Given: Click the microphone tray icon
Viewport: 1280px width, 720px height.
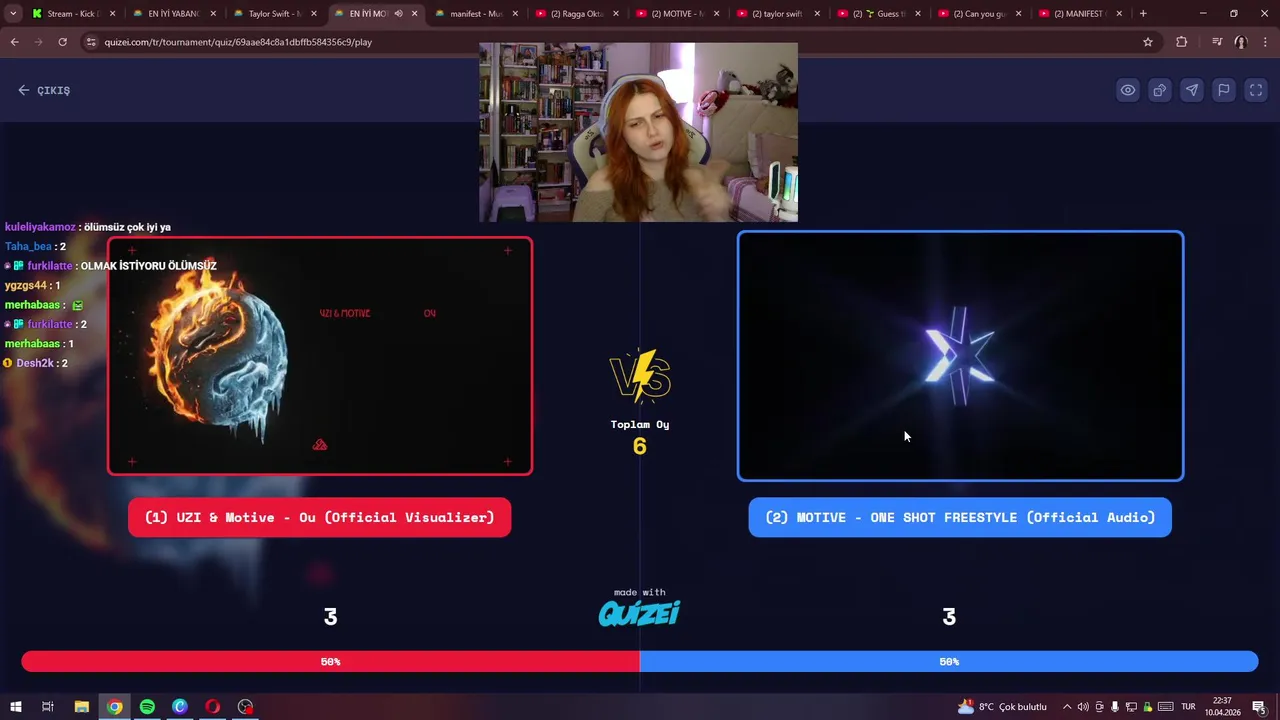Looking at the screenshot, I should click(x=1115, y=707).
